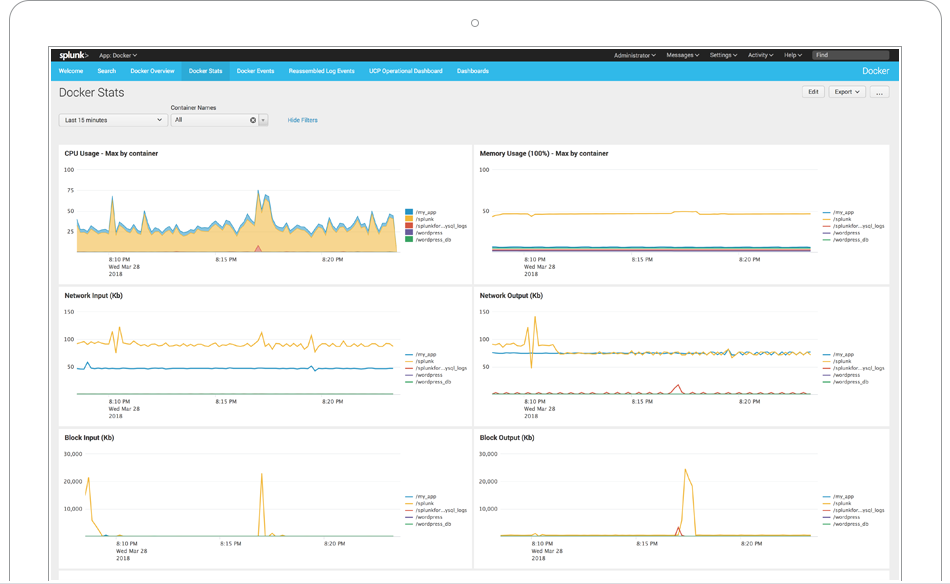This screenshot has width=950, height=584.
Task: Click /splunkfor...ysql_logs legend in CPU Usage chart
Action: [x=441, y=226]
